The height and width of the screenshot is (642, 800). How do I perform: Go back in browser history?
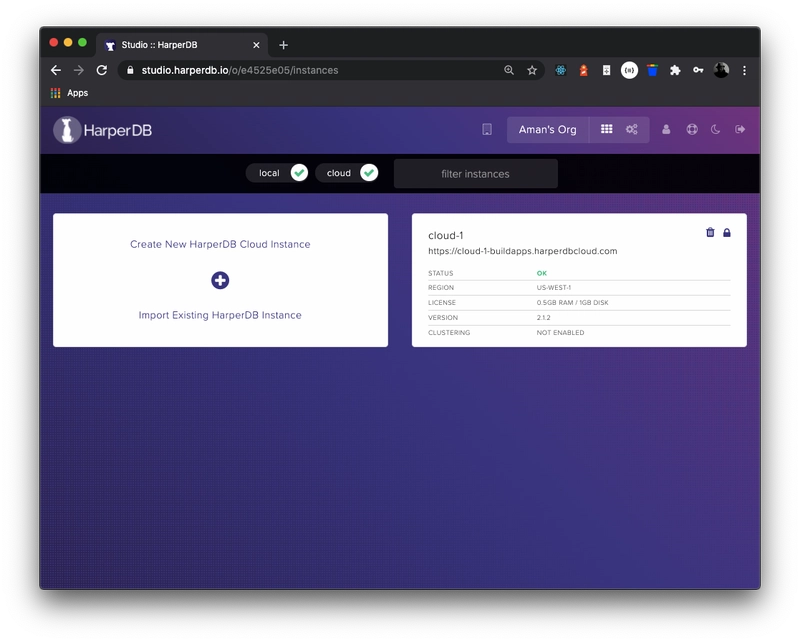[56, 70]
